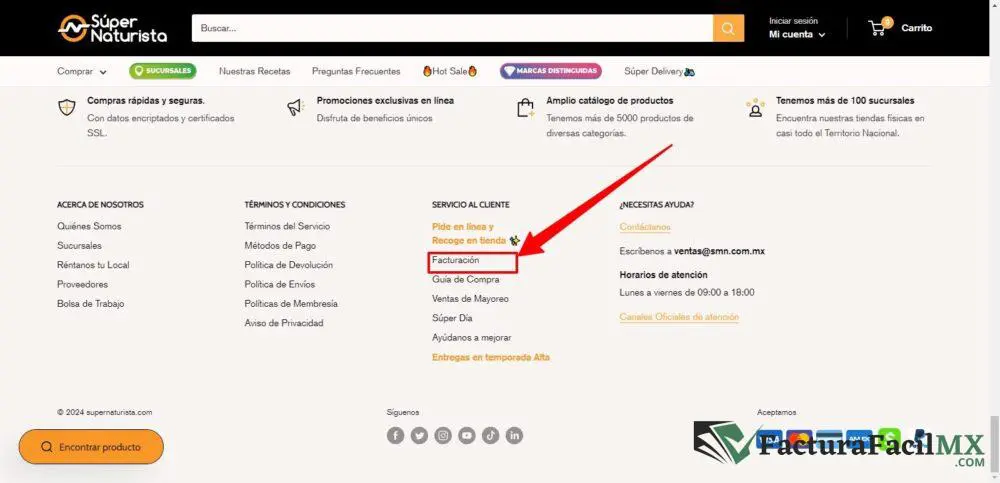Screen dimensions: 1000x483
Task: Open the Facebook social icon
Action: [x=395, y=436]
